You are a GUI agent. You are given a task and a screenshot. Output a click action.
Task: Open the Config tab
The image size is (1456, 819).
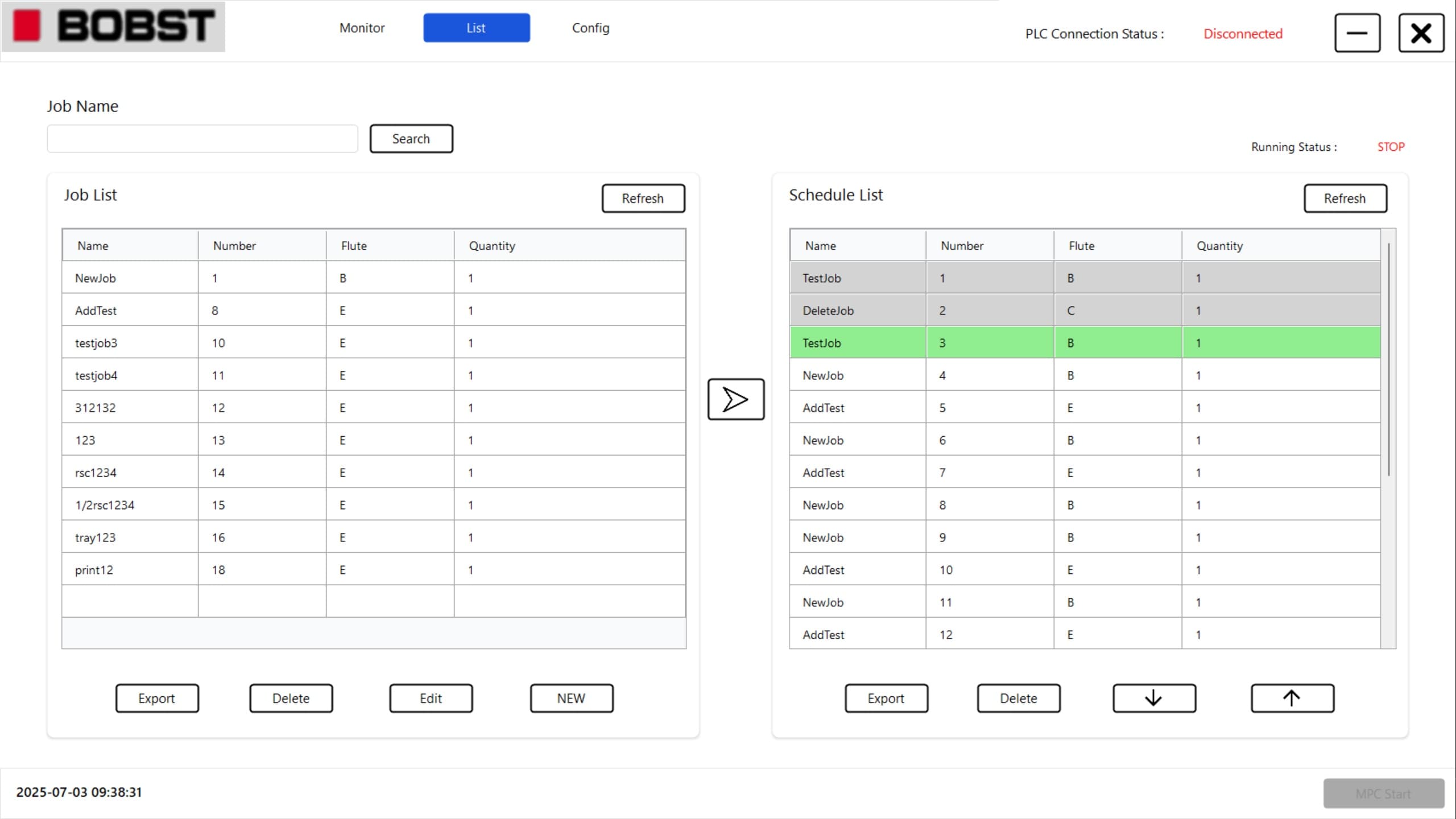click(590, 28)
